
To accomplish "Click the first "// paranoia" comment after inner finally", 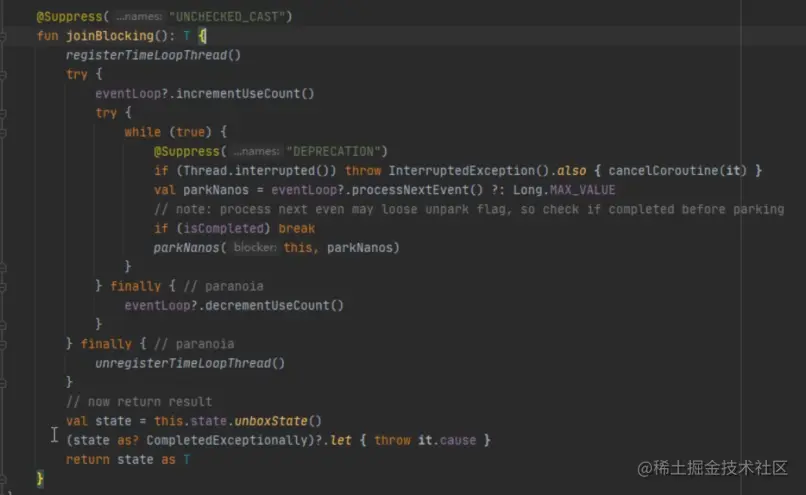I will [223, 286].
